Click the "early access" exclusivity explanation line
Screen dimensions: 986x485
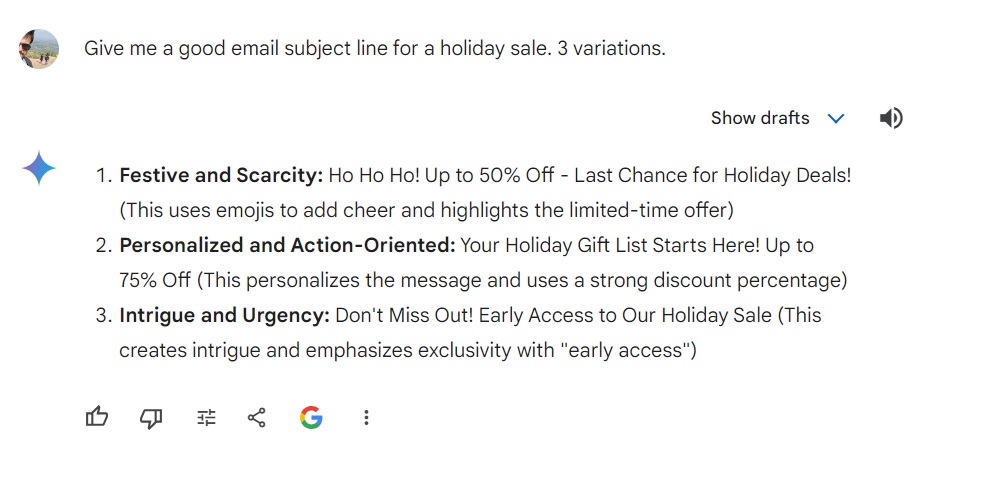pos(407,350)
